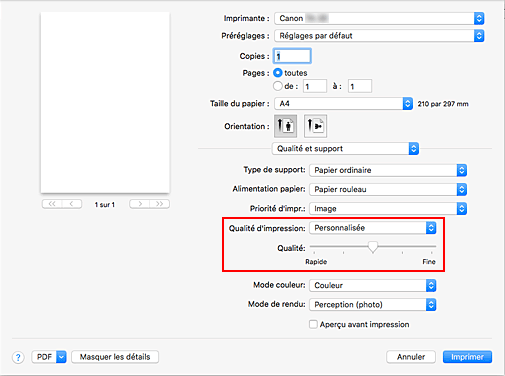Click the 'Rapide' slider label
This screenshot has width=505, height=376.
click(316, 262)
